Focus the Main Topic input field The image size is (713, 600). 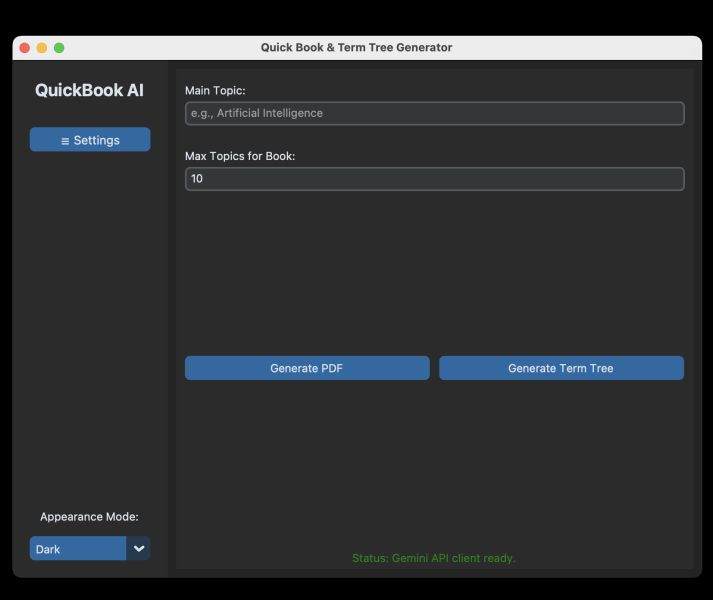[x=434, y=113]
